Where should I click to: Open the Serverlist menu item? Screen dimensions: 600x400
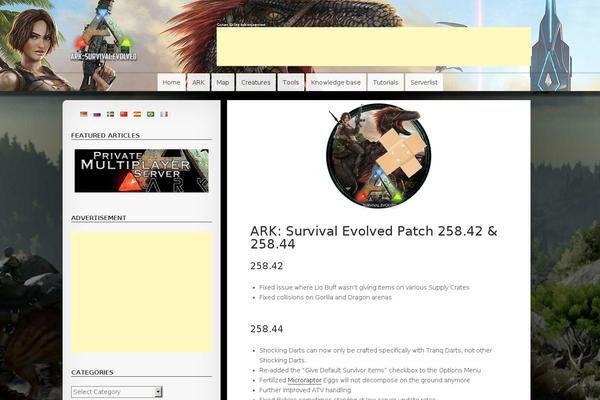coord(424,82)
